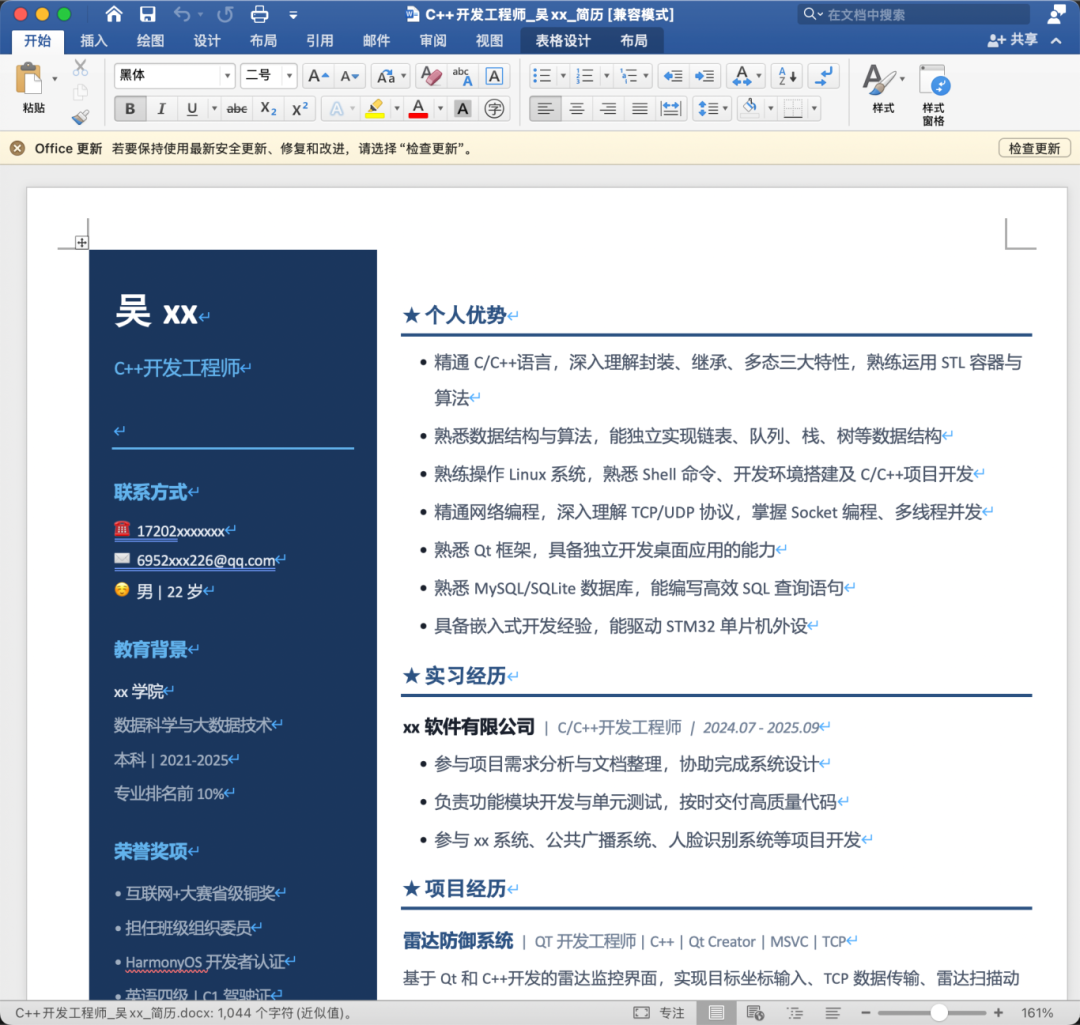Click the Save icon in title bar
Screen dimensions: 1080x1025
click(147, 14)
